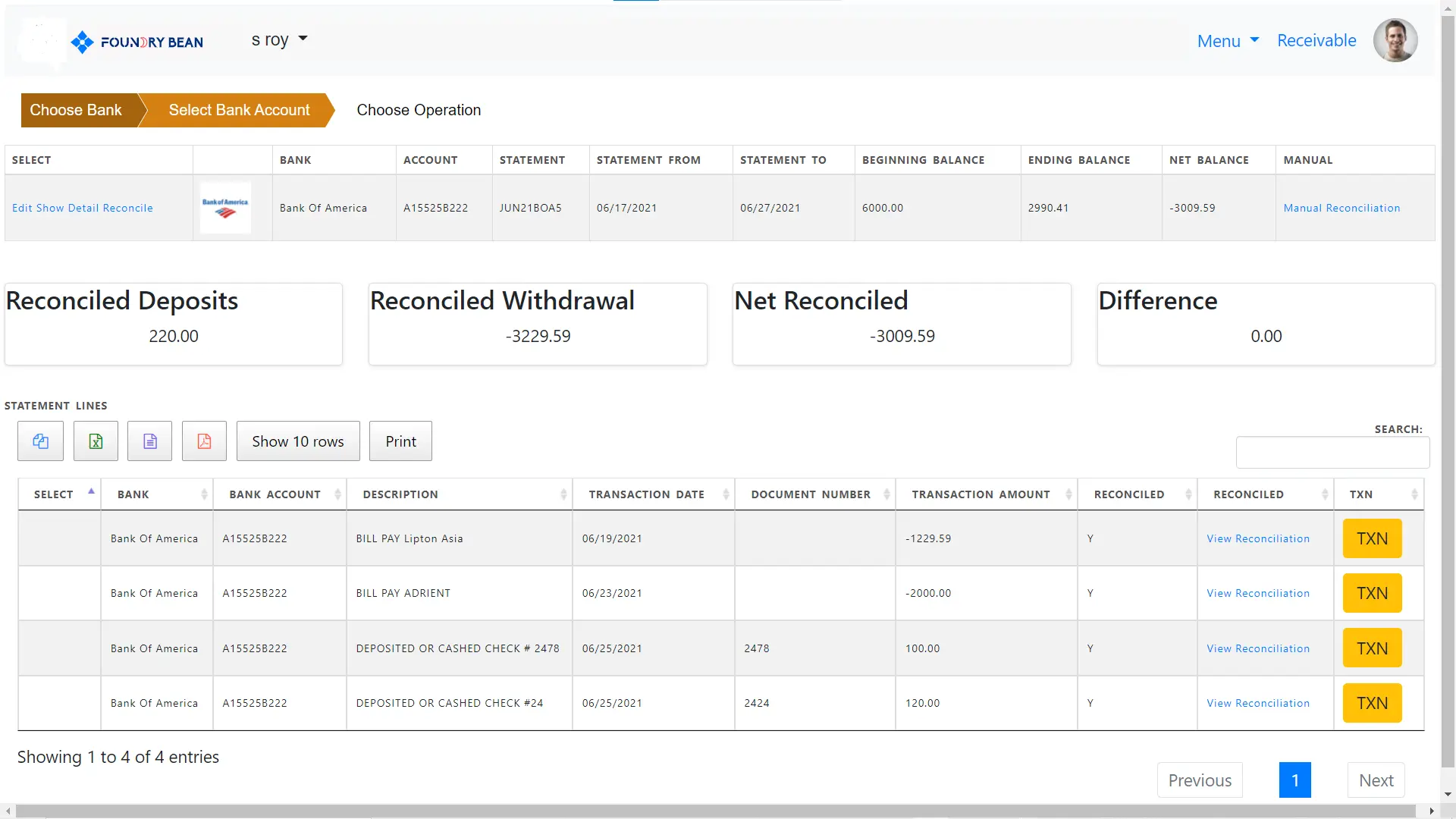Click the Foundry Bean logo

(136, 41)
